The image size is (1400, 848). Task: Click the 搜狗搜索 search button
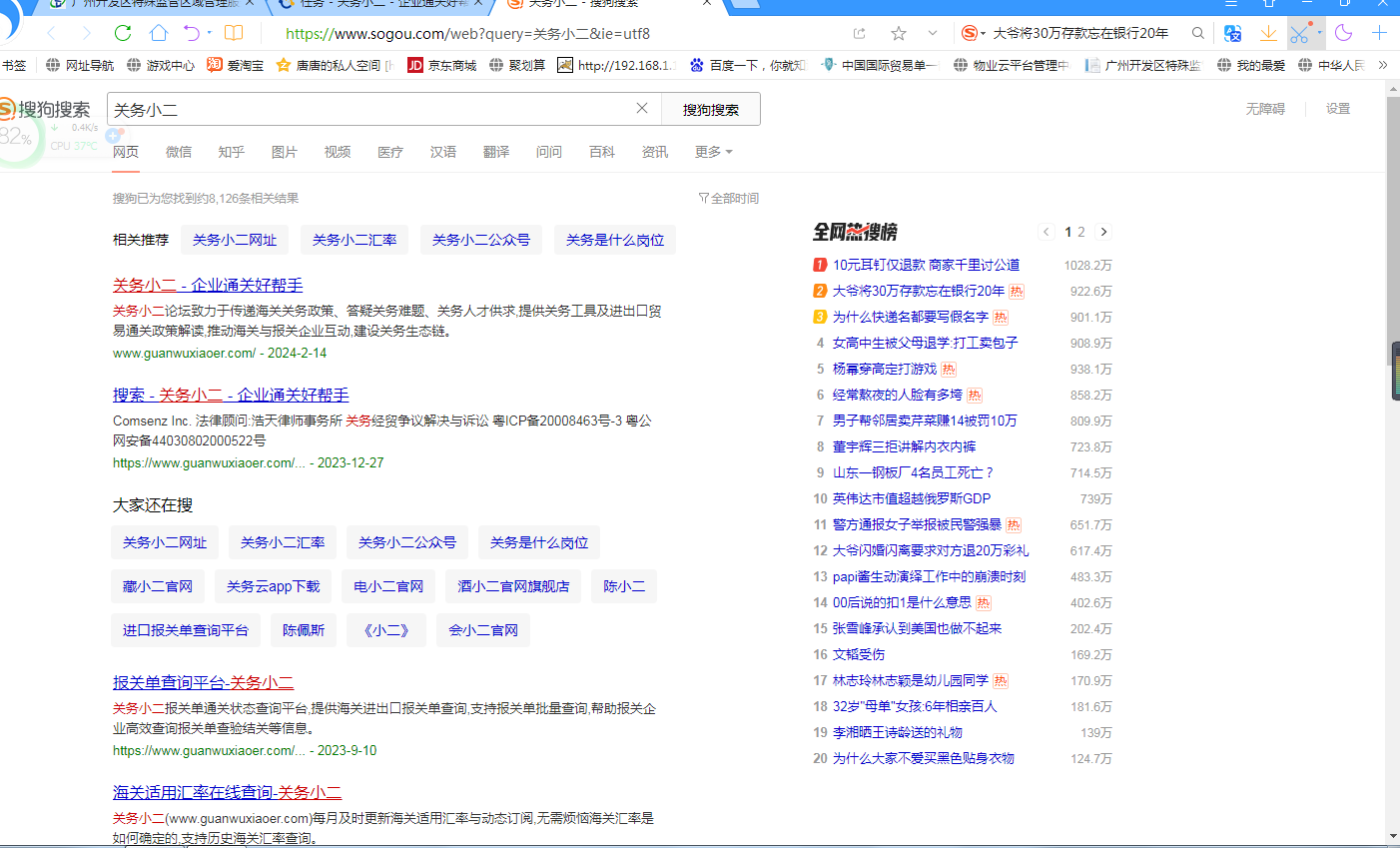coord(711,109)
